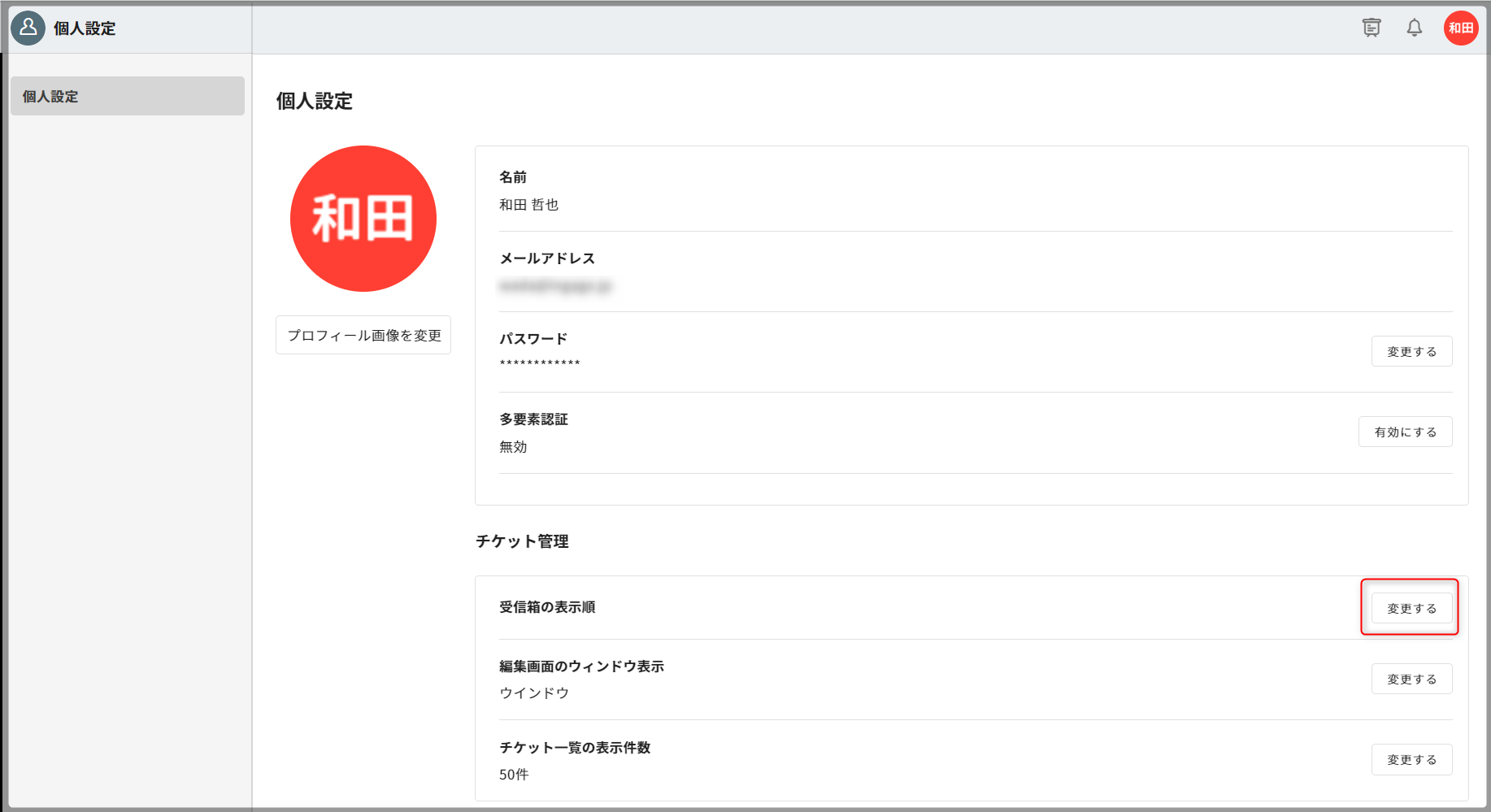The image size is (1491, 812).
Task: Enable 多要素認証 with 有効にする button
Action: (1405, 432)
